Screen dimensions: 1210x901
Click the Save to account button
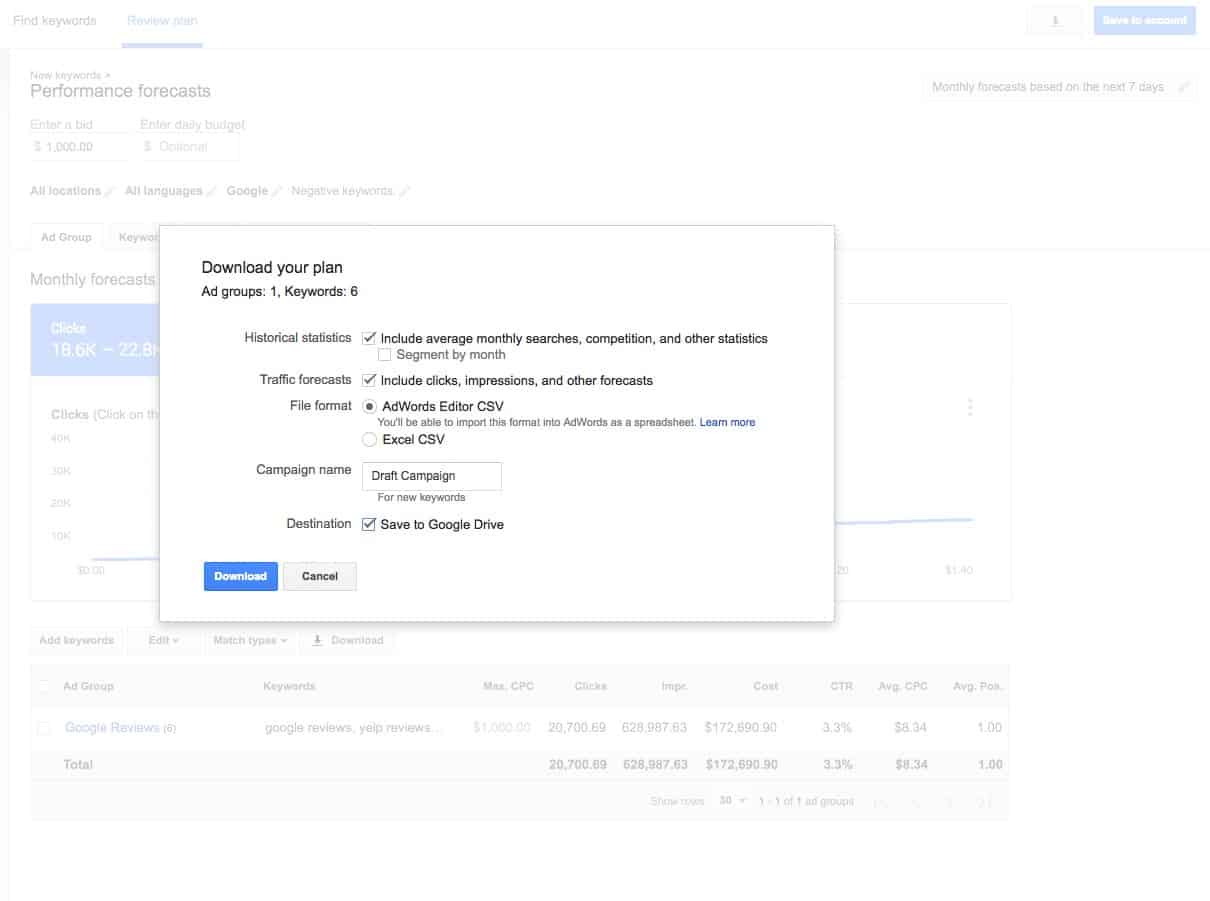pyautogui.click(x=1144, y=20)
